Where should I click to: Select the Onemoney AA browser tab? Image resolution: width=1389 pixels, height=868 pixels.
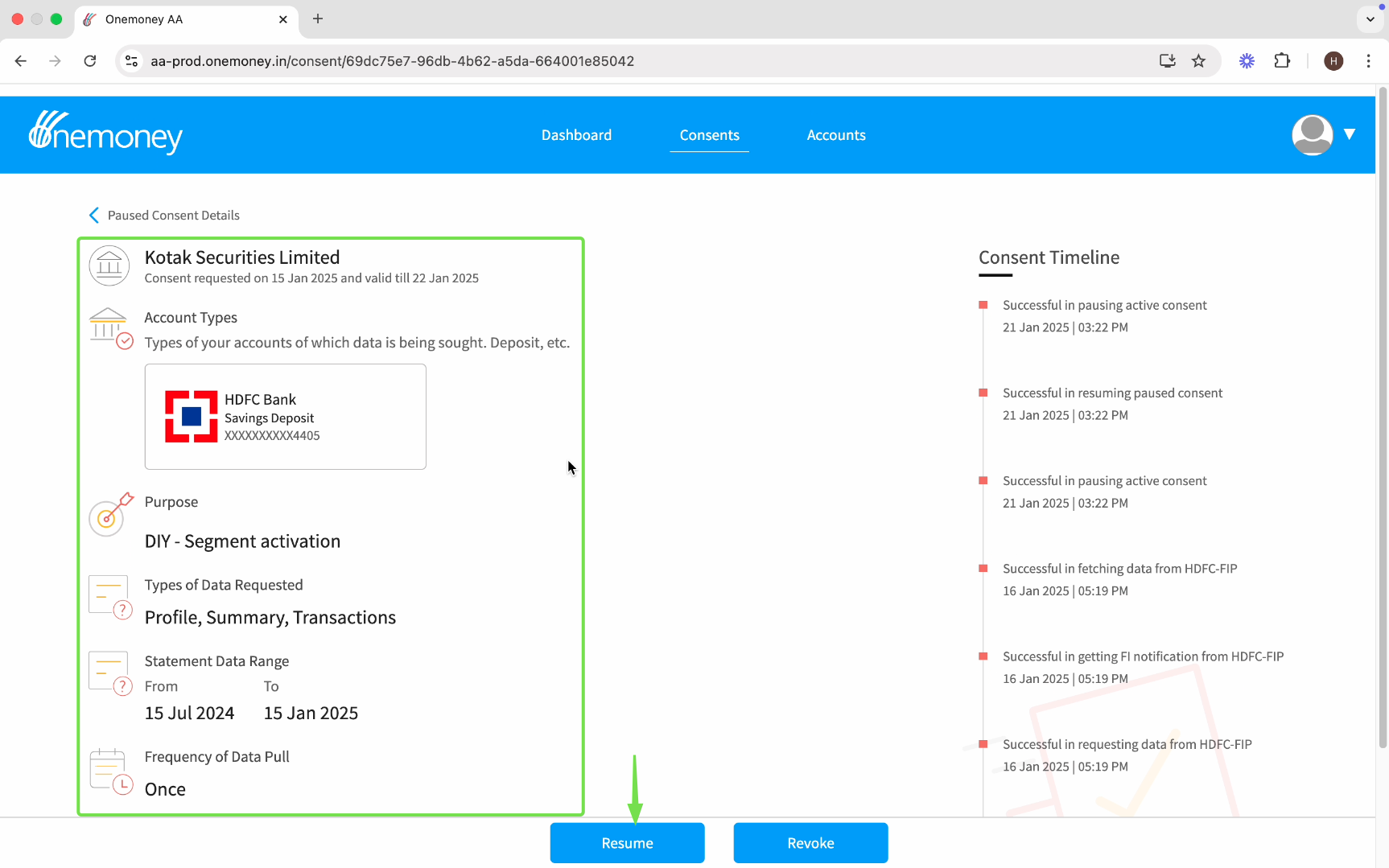point(186,19)
